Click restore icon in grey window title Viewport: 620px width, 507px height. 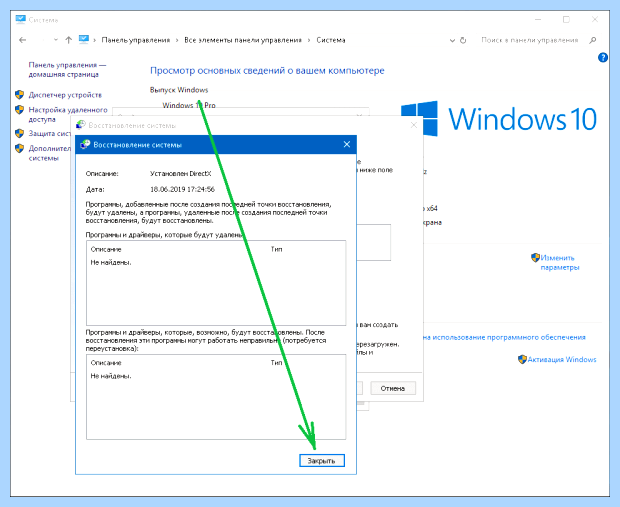pyautogui.click(x=81, y=125)
